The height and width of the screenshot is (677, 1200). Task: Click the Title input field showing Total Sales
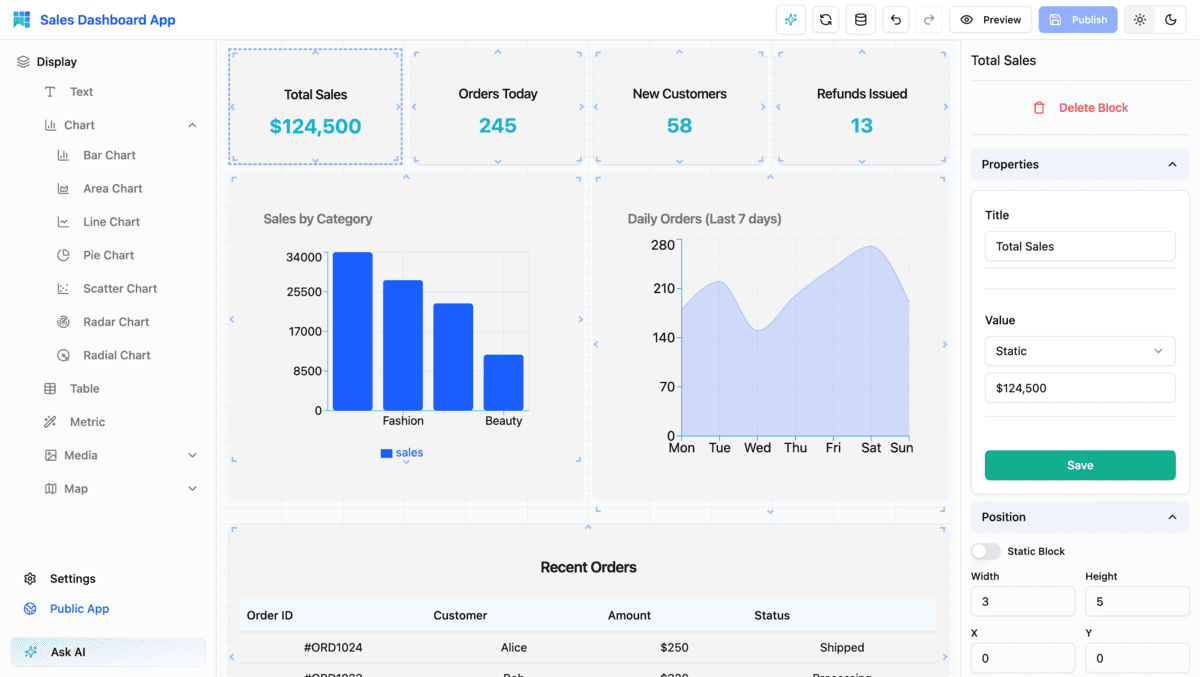click(1080, 246)
